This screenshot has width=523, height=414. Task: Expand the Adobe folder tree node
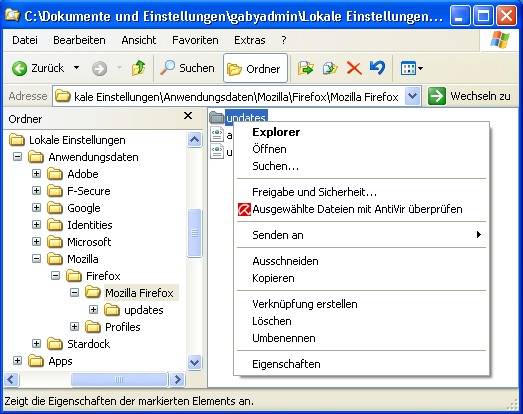[x=36, y=173]
